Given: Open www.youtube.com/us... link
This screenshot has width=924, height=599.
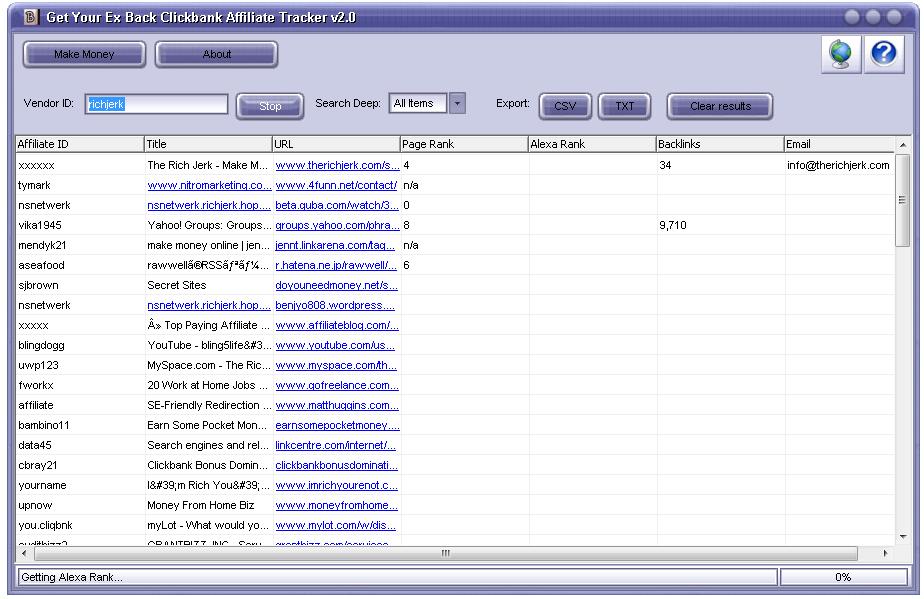Looking at the screenshot, I should click(x=335, y=346).
